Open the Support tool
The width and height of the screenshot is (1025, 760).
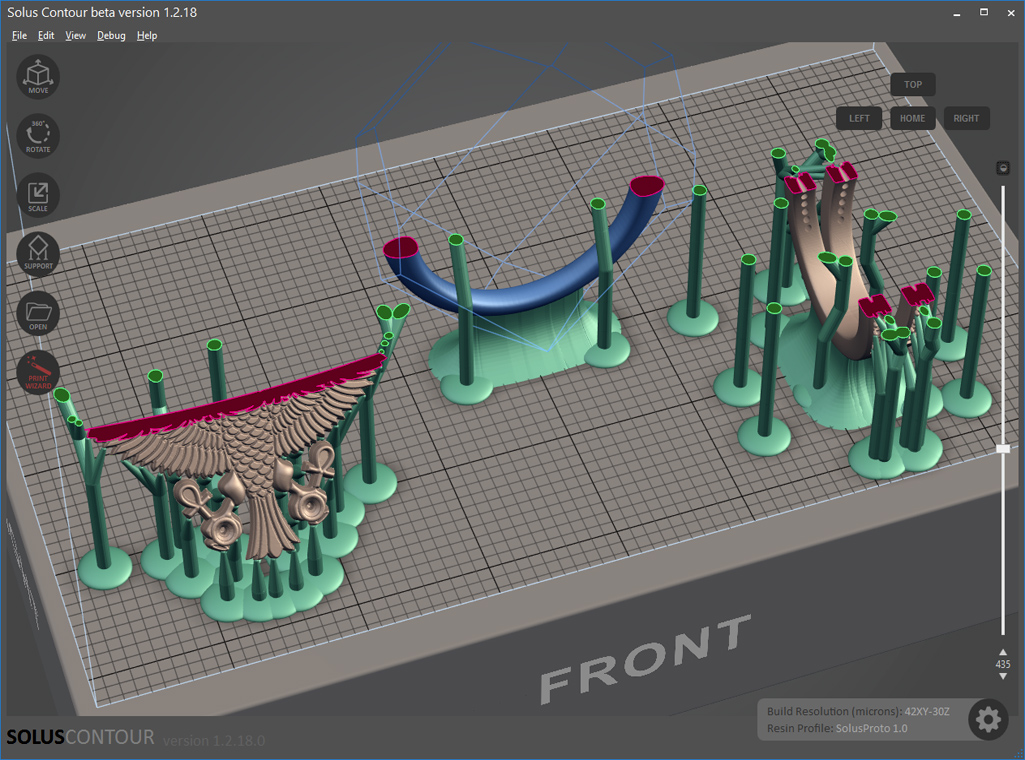pyautogui.click(x=38, y=254)
